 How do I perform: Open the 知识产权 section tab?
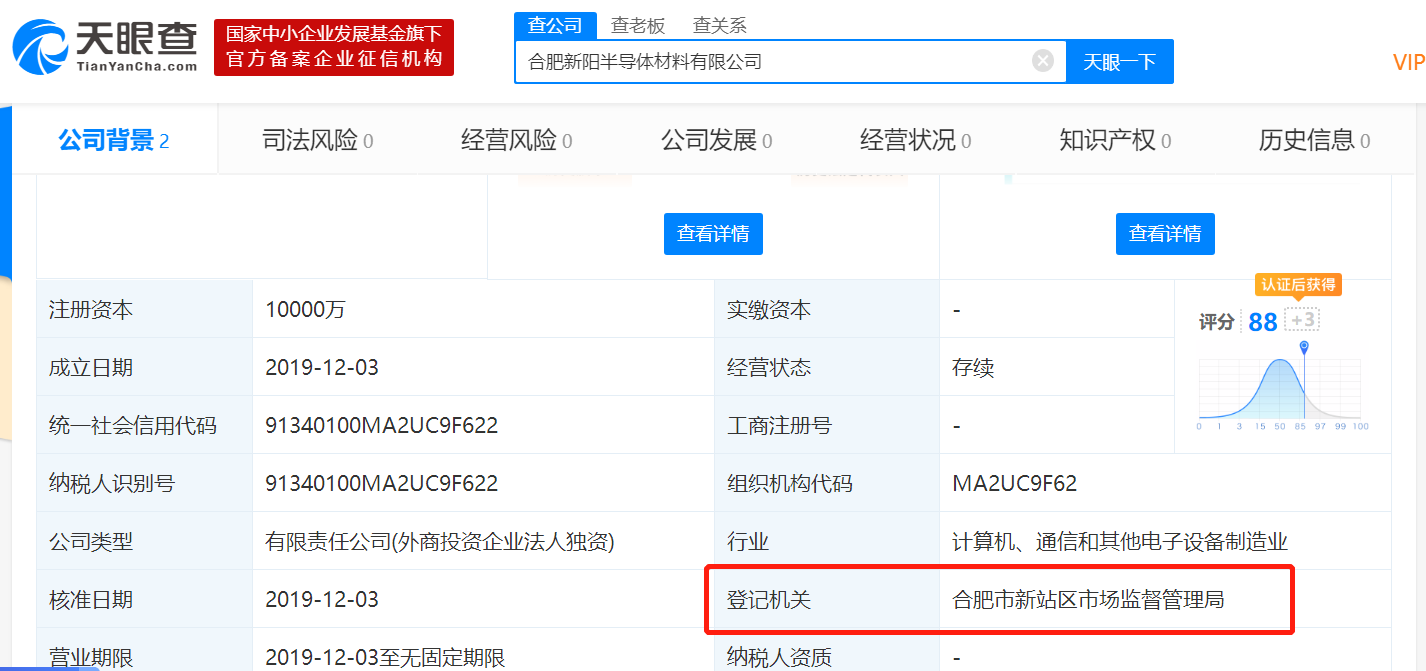(x=1115, y=141)
